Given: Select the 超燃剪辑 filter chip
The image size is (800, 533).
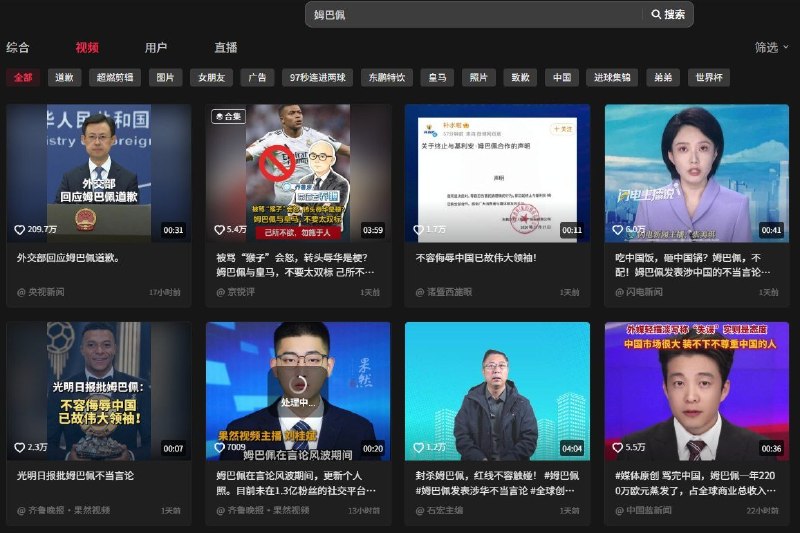Looking at the screenshot, I should click(115, 78).
